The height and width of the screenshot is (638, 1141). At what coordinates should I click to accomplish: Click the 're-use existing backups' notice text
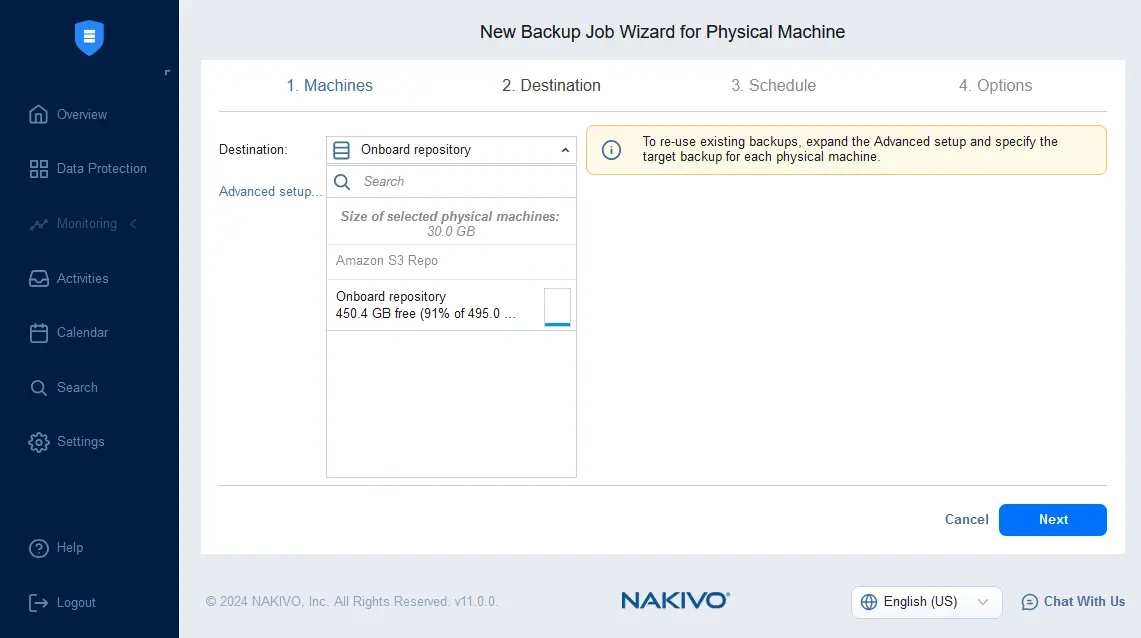point(850,149)
